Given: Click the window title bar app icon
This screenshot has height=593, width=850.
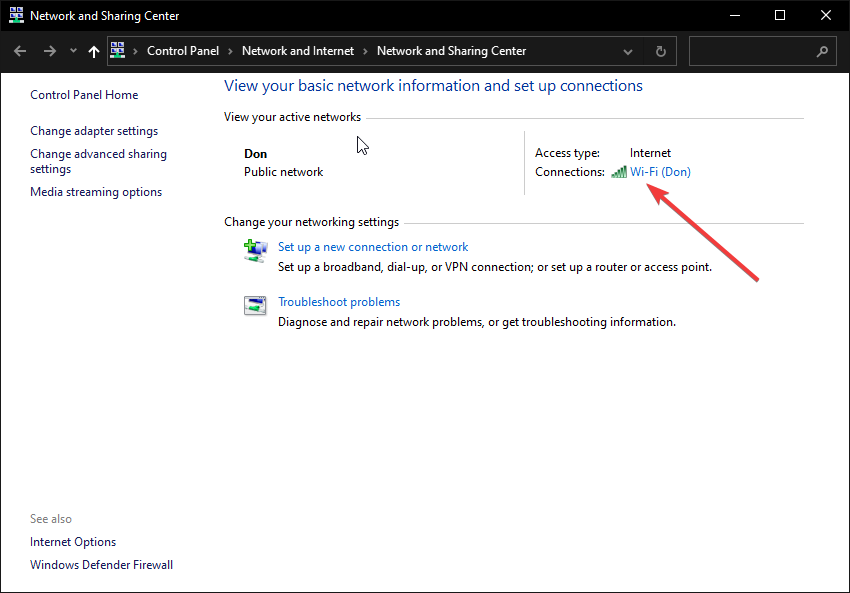Looking at the screenshot, I should 16,15.
